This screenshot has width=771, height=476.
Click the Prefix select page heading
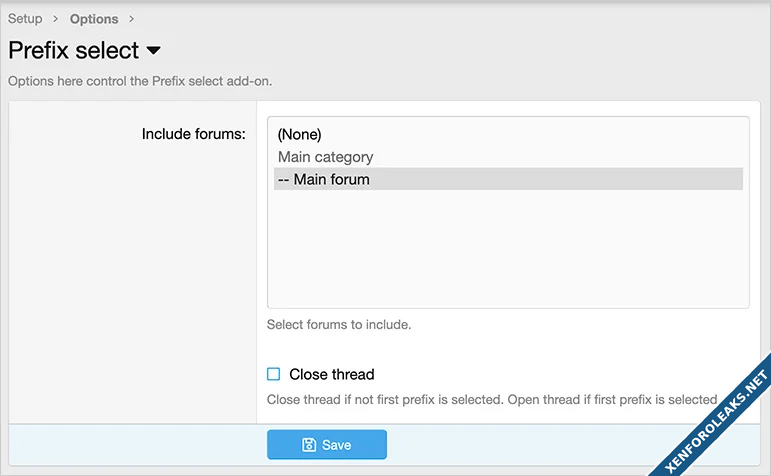click(x=73, y=51)
